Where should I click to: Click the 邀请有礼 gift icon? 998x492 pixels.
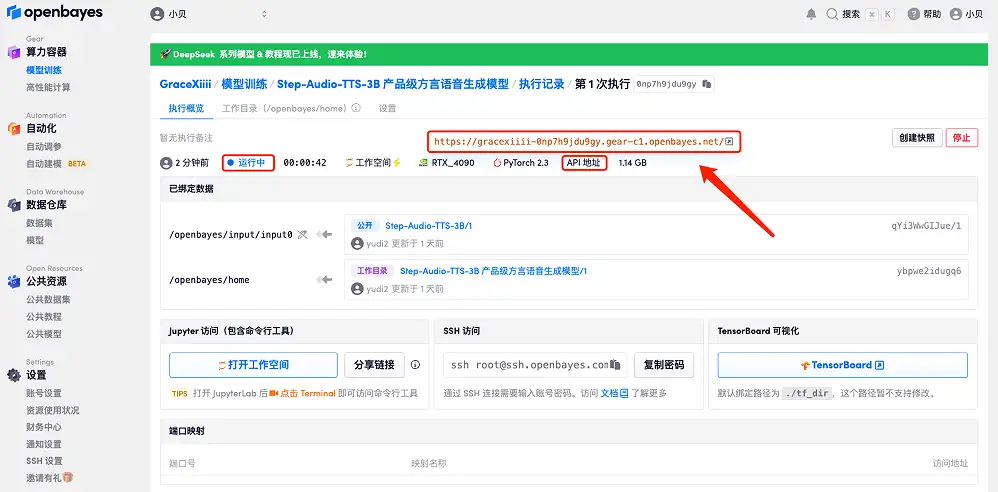pos(68,477)
